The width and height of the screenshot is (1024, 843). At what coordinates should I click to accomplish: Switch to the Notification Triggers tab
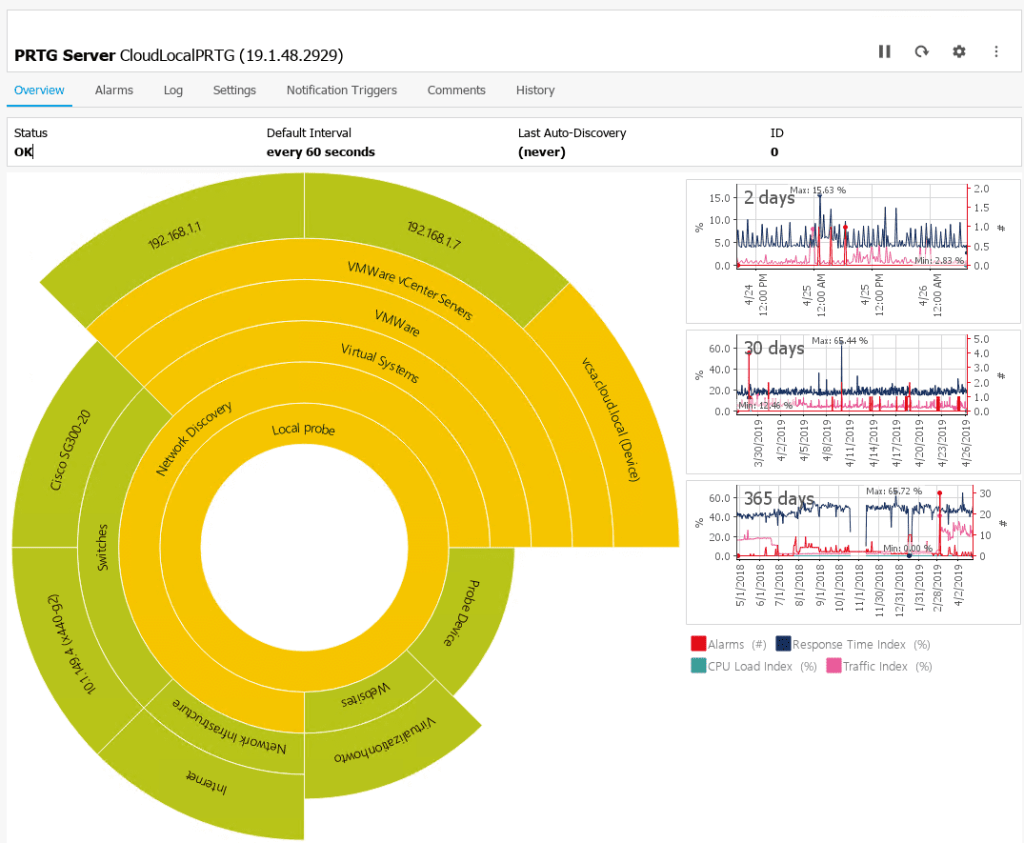coord(341,90)
